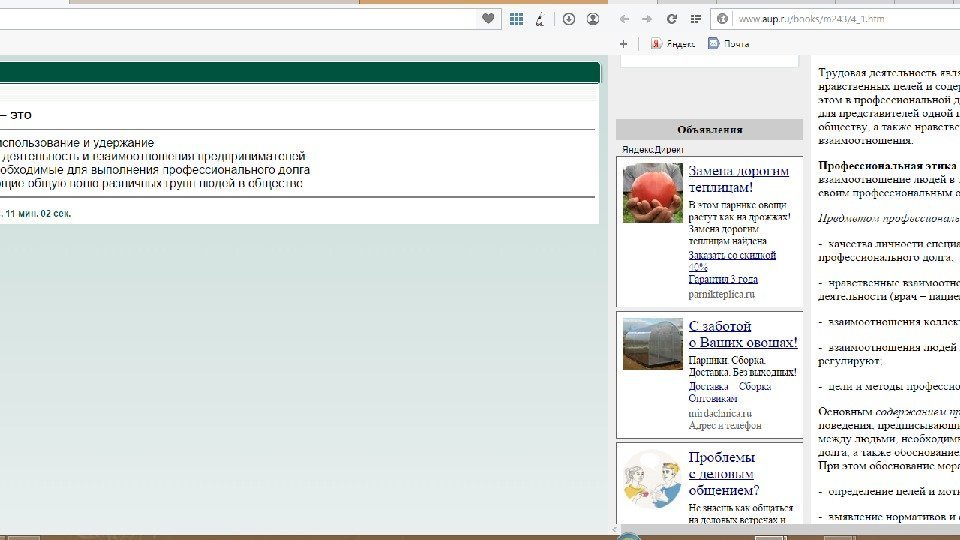This screenshot has height=540, width=960.
Task: Reload the aup.ru page
Action: click(x=672, y=19)
